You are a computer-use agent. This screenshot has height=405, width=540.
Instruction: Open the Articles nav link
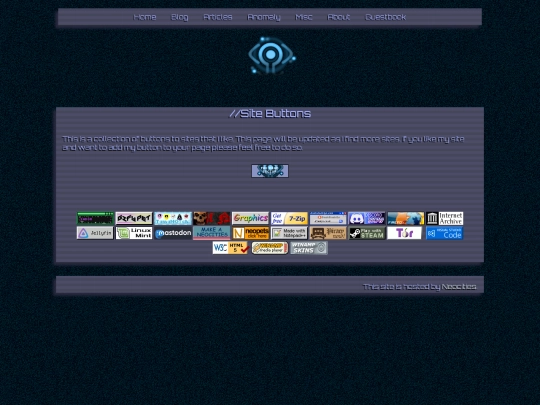(x=218, y=17)
